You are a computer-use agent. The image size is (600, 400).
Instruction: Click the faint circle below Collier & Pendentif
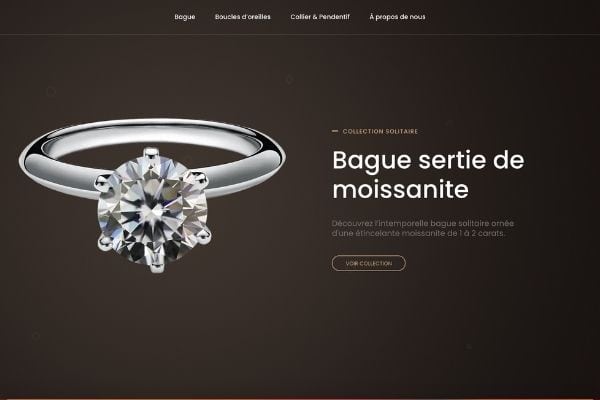(290, 80)
